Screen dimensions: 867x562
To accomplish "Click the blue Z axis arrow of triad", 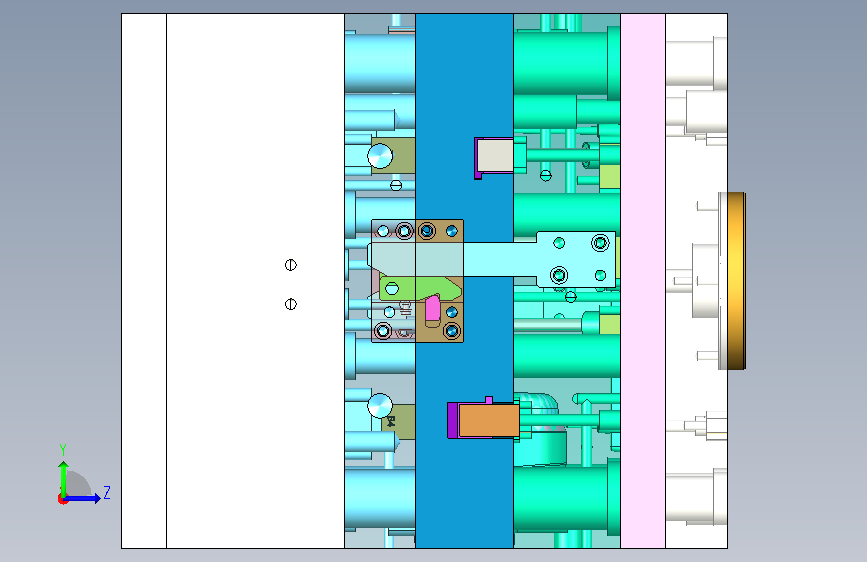I will 83,498.
